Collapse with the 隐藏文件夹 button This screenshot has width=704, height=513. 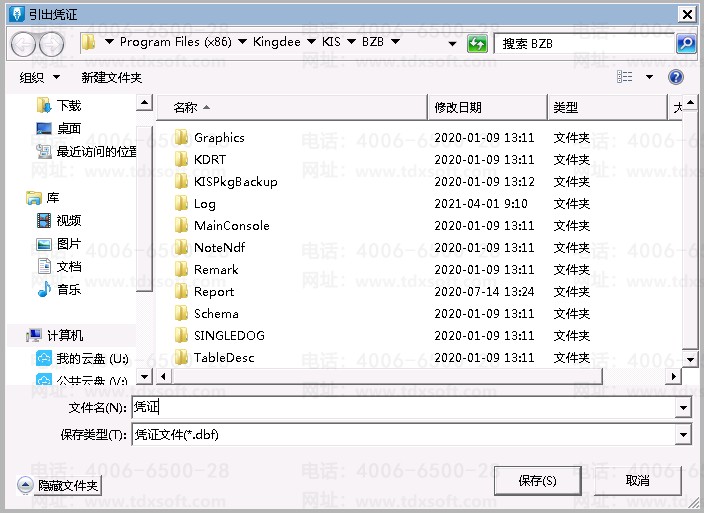(x=59, y=485)
